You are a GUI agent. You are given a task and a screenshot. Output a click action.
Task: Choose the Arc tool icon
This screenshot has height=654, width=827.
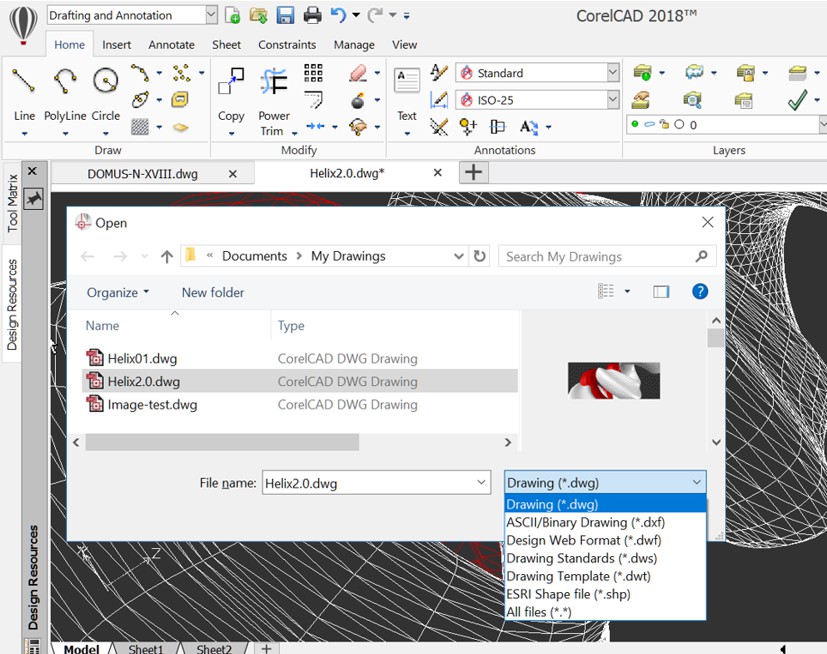(140, 72)
